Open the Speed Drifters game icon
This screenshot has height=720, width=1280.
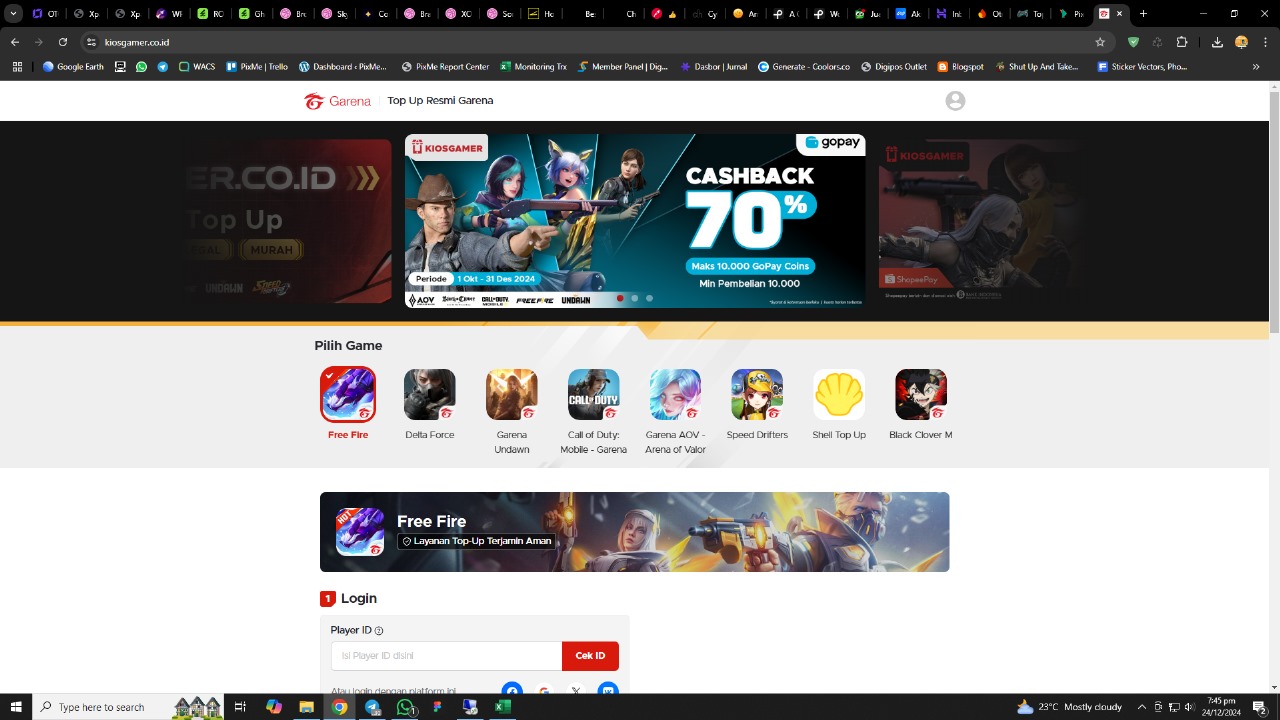tap(757, 394)
